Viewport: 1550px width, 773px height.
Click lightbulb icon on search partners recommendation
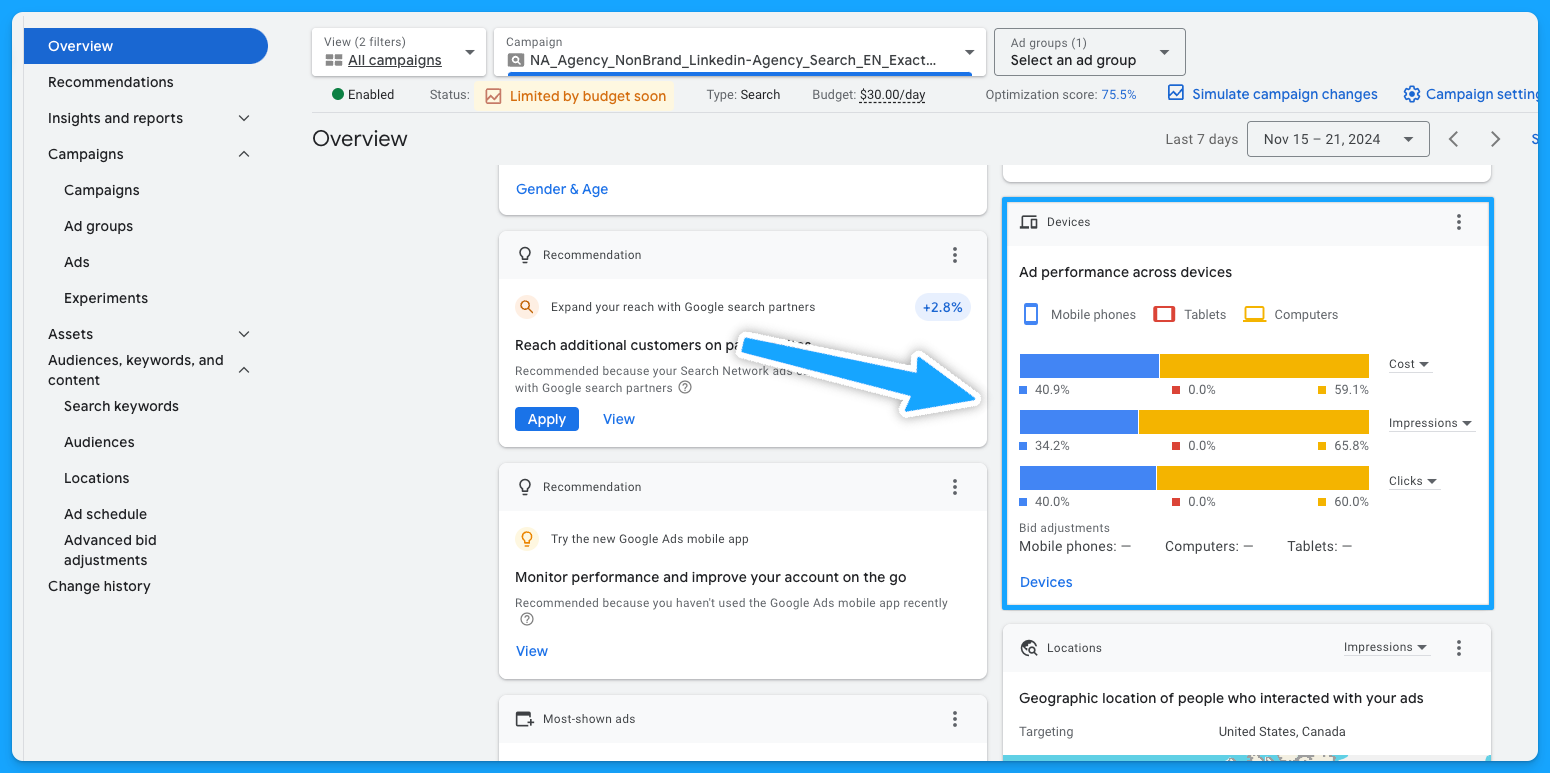coord(525,255)
